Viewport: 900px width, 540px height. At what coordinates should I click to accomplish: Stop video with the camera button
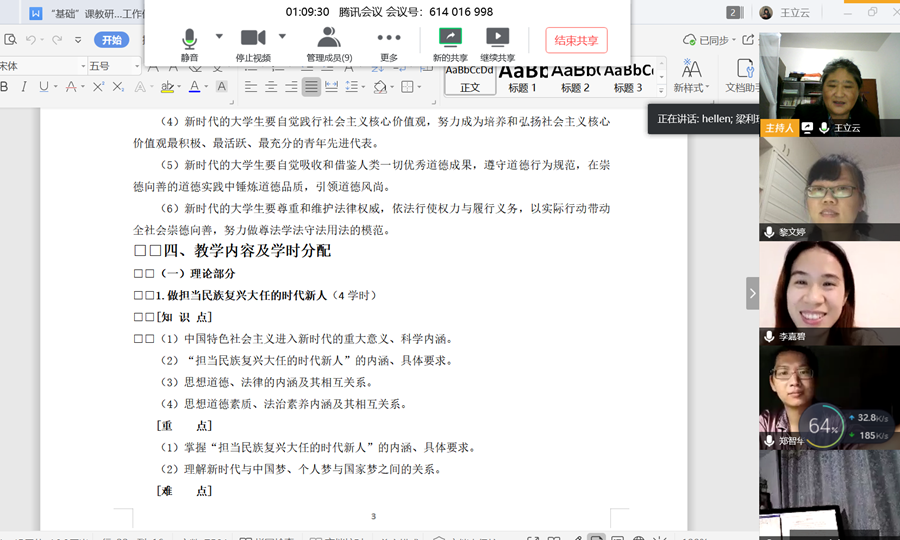[x=253, y=40]
